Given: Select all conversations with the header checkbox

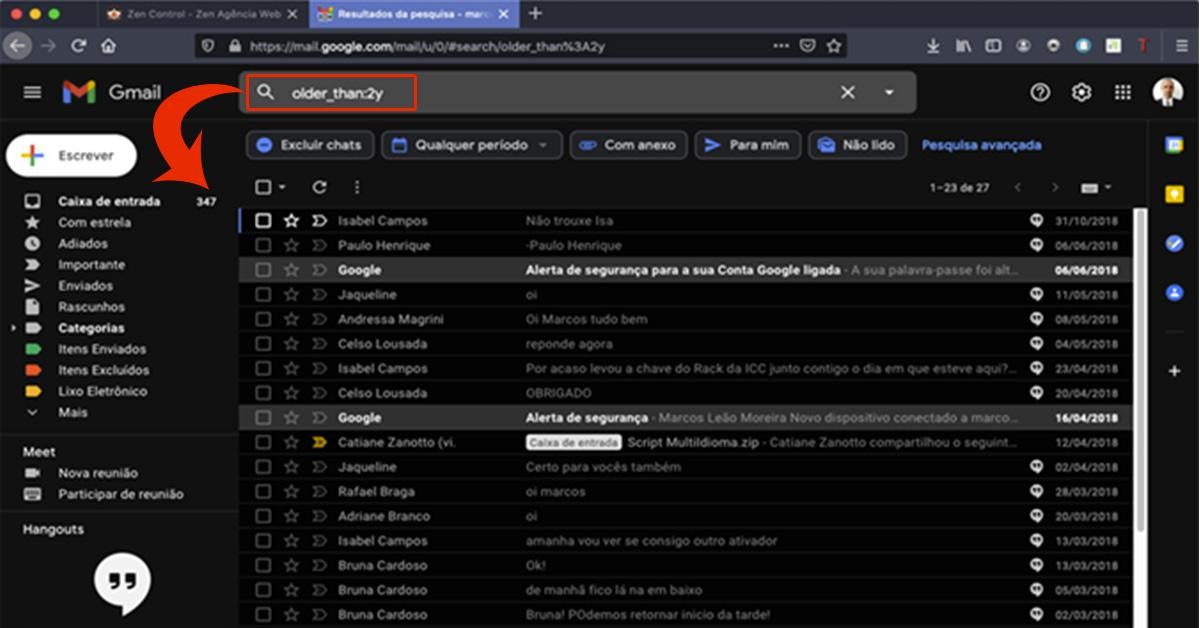Looking at the screenshot, I should coord(262,186).
